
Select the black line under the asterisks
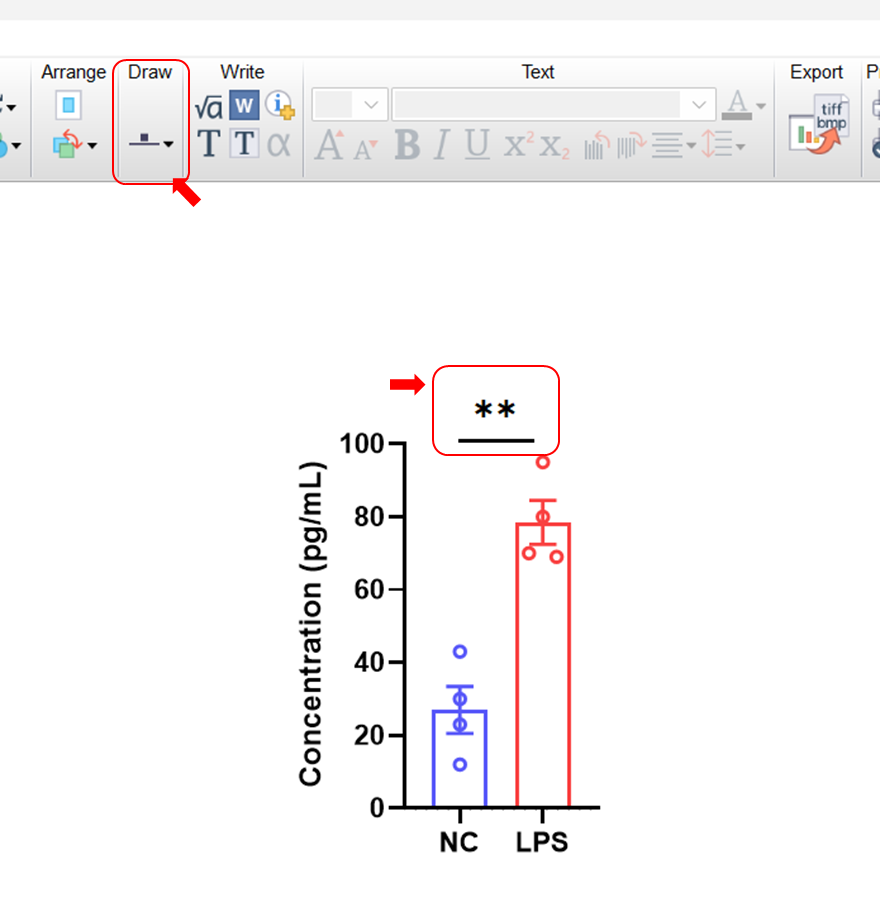(496, 441)
